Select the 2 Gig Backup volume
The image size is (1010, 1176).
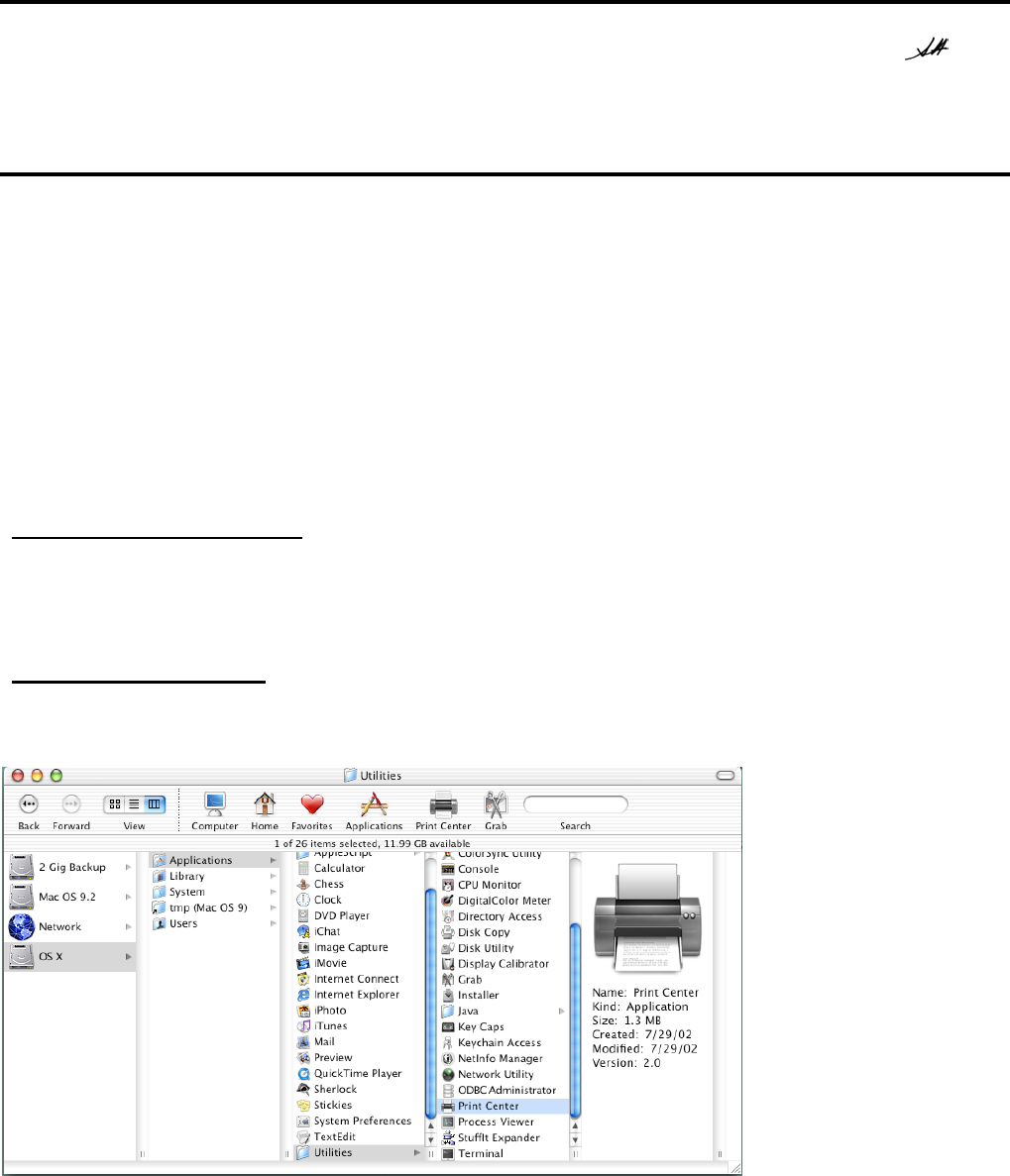[x=71, y=867]
